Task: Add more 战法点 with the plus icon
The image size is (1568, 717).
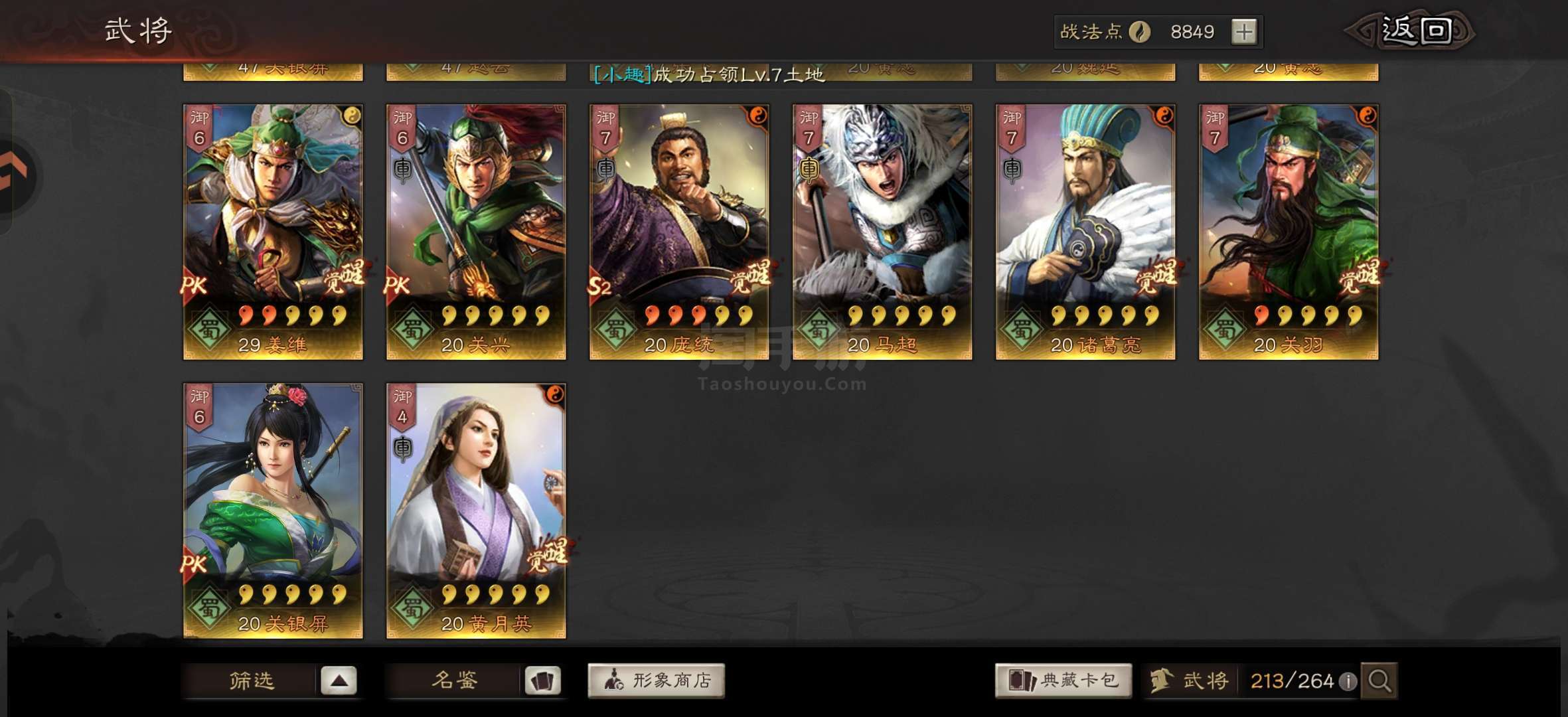Action: [x=1243, y=31]
